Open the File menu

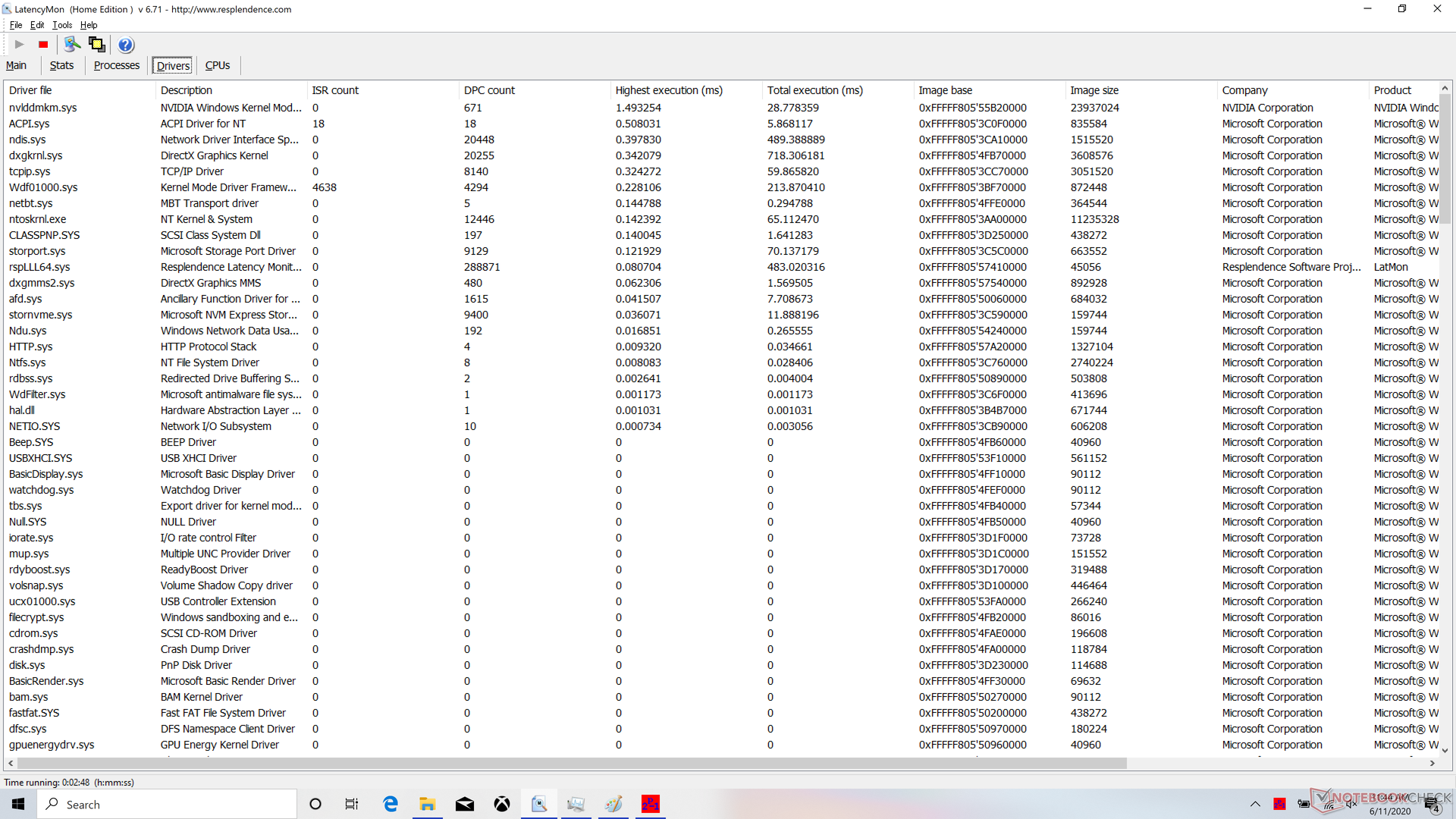[16, 25]
